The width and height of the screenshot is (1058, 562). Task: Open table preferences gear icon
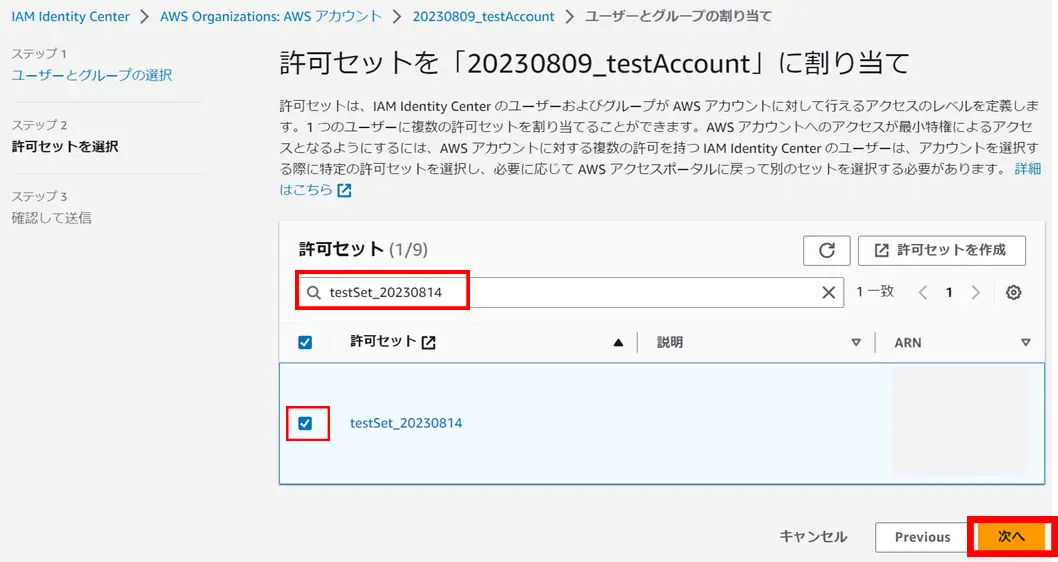pyautogui.click(x=1013, y=292)
